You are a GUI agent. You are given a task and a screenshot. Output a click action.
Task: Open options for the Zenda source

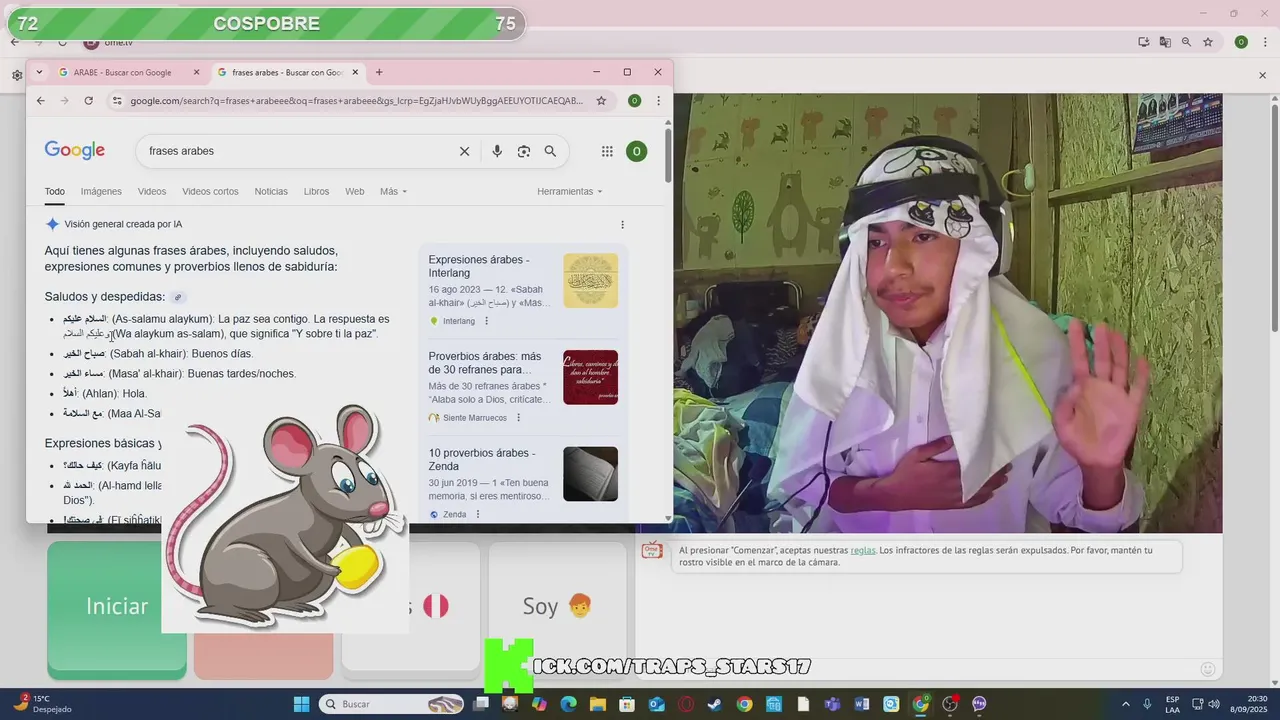(478, 514)
